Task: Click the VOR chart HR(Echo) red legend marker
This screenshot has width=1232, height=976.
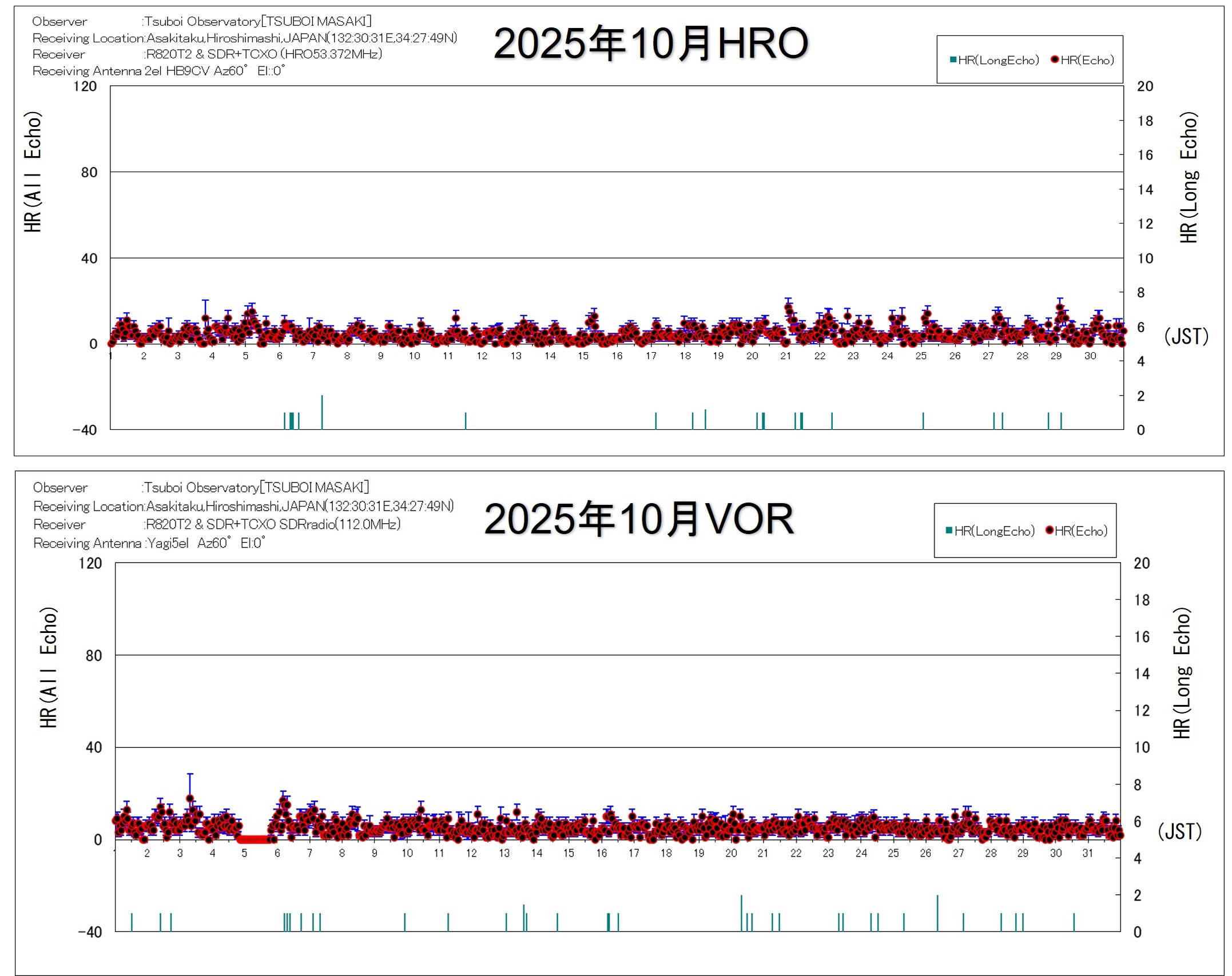Action: click(x=1050, y=531)
